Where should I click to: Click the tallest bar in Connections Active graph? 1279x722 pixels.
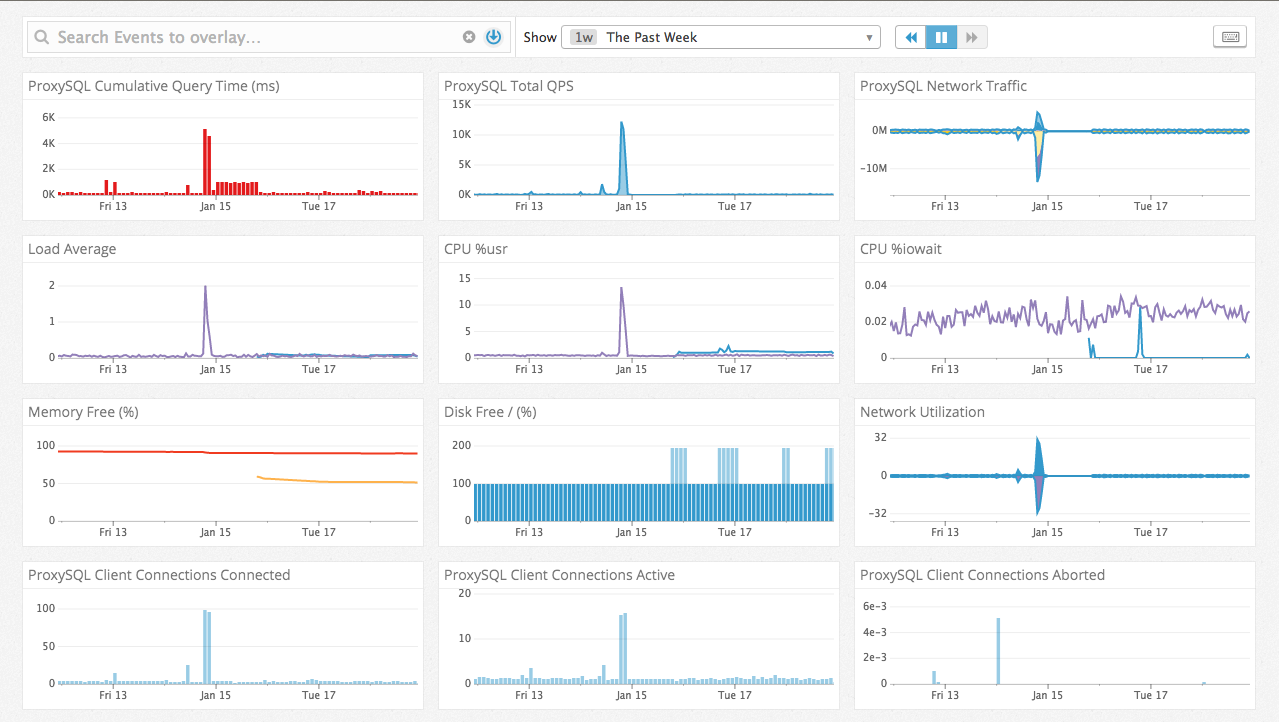pyautogui.click(x=625, y=648)
